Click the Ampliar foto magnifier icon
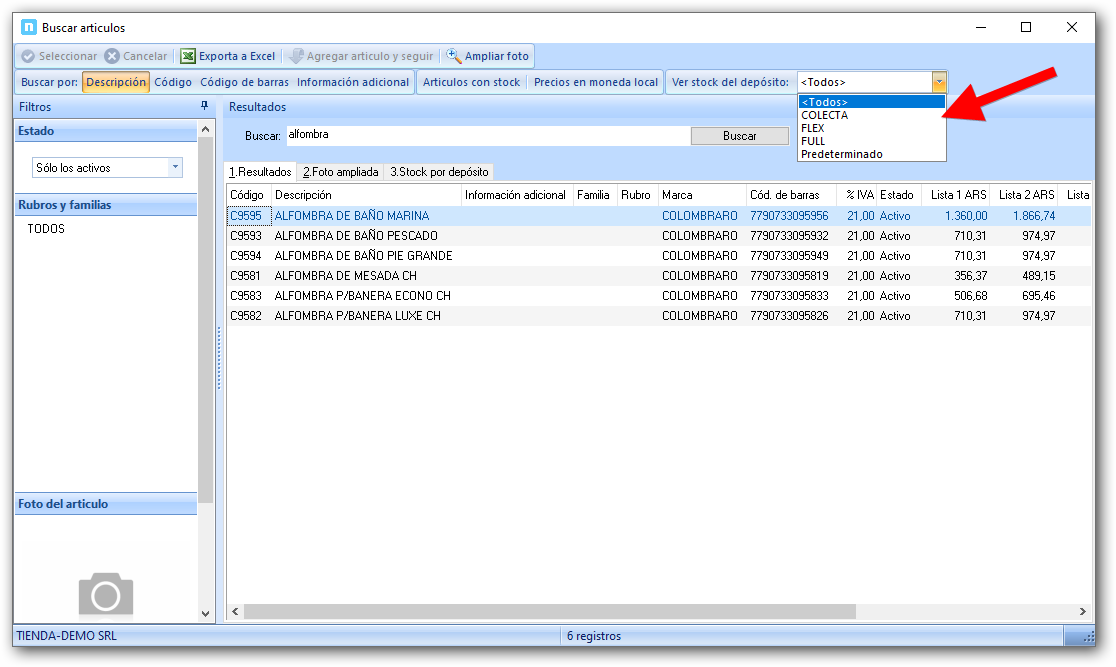 click(454, 57)
